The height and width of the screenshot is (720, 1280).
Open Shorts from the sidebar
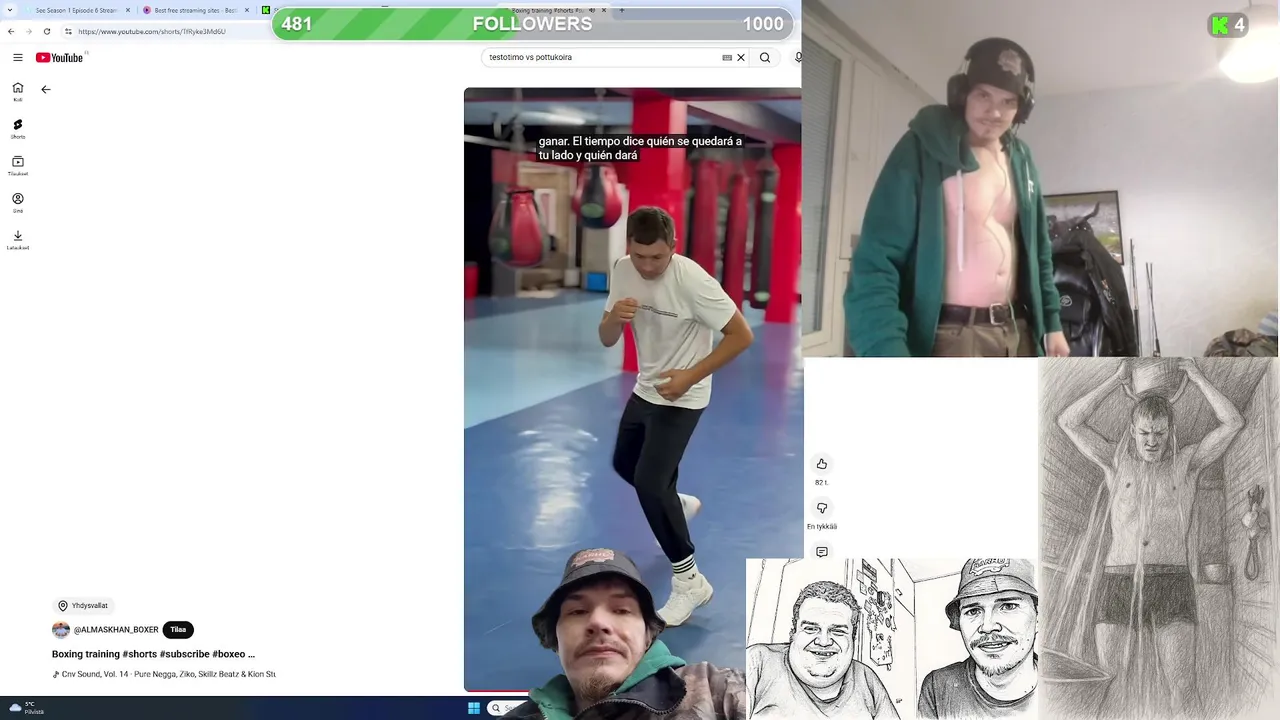[x=18, y=129]
